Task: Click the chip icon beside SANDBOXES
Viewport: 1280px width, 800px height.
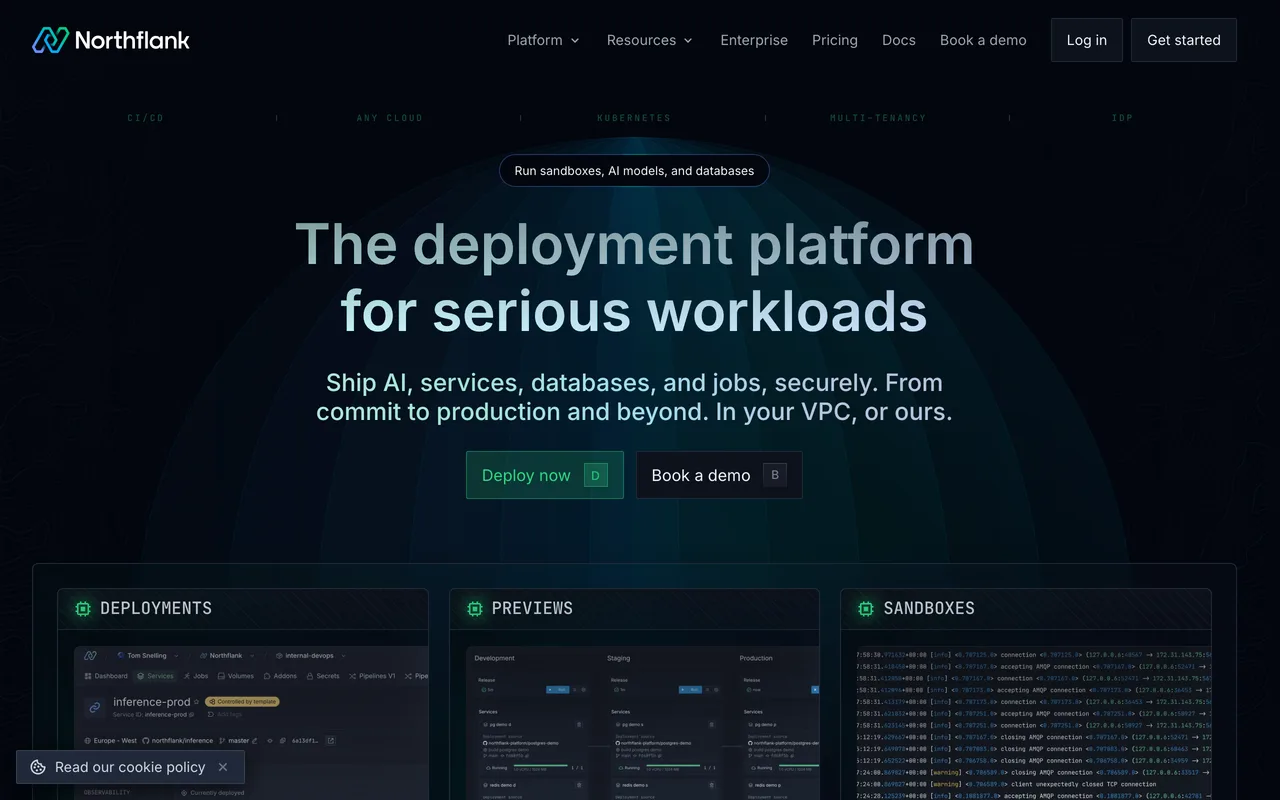Action: tap(867, 608)
